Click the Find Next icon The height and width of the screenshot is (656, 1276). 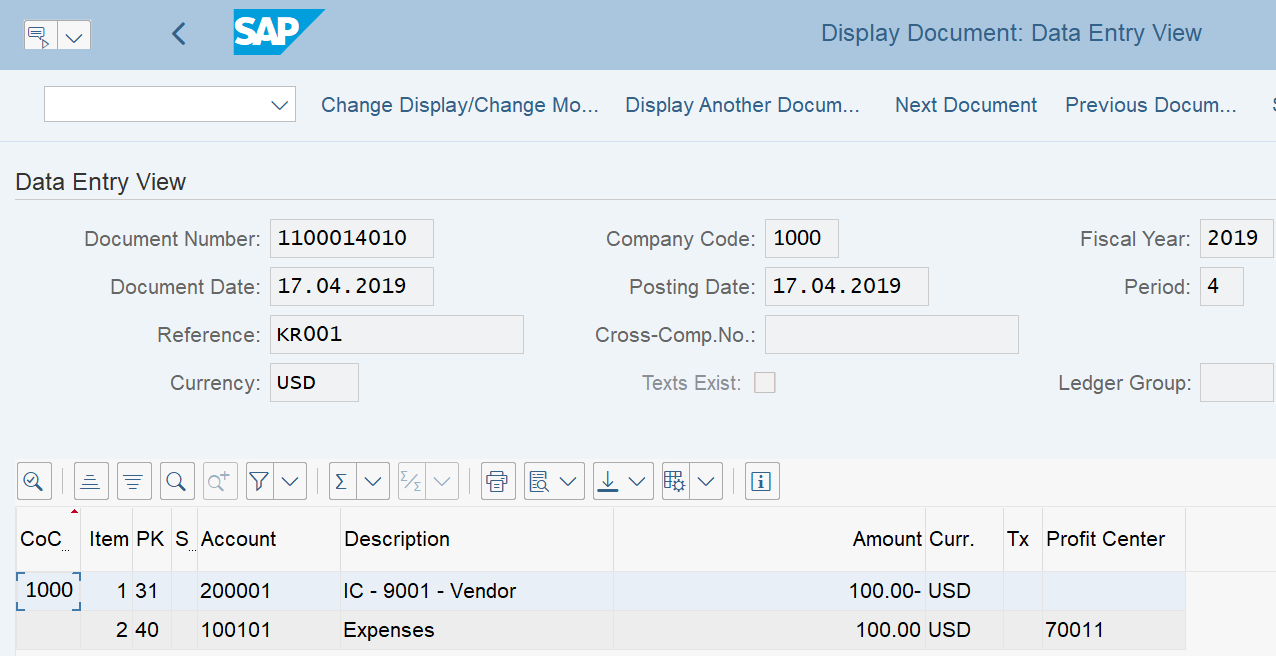220,481
